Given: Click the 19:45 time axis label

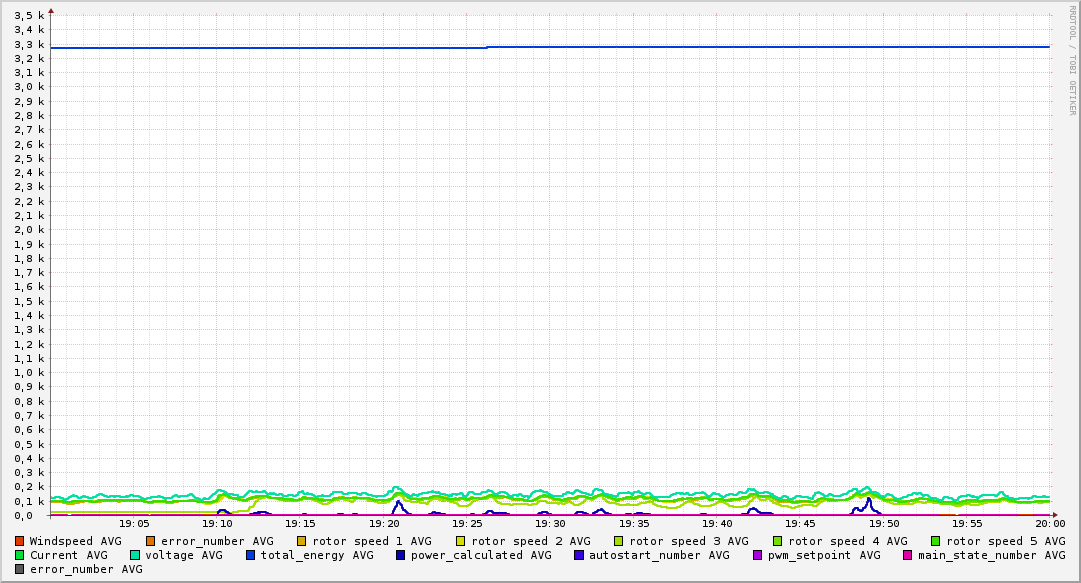Looking at the screenshot, I should [x=800, y=524].
